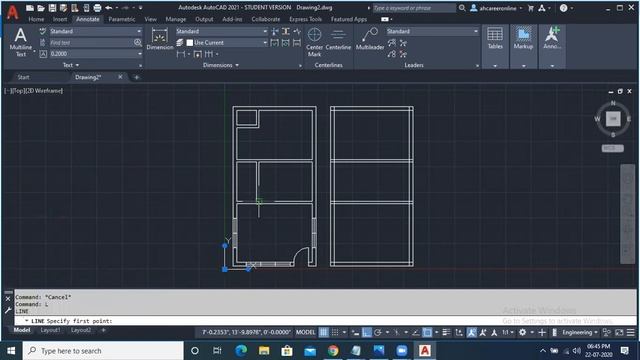Click the Find text input field
The height and width of the screenshot is (360, 640).
coord(91,42)
